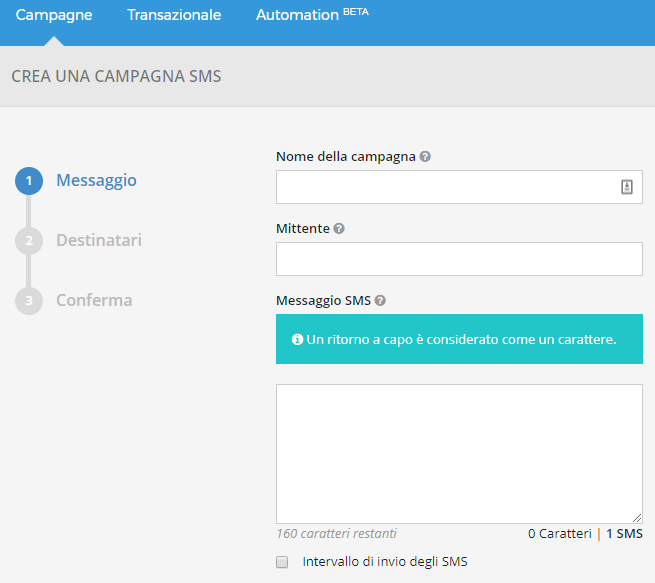The height and width of the screenshot is (583, 655).
Task: Click the step 1 circle icon
Action: pyautogui.click(x=29, y=181)
